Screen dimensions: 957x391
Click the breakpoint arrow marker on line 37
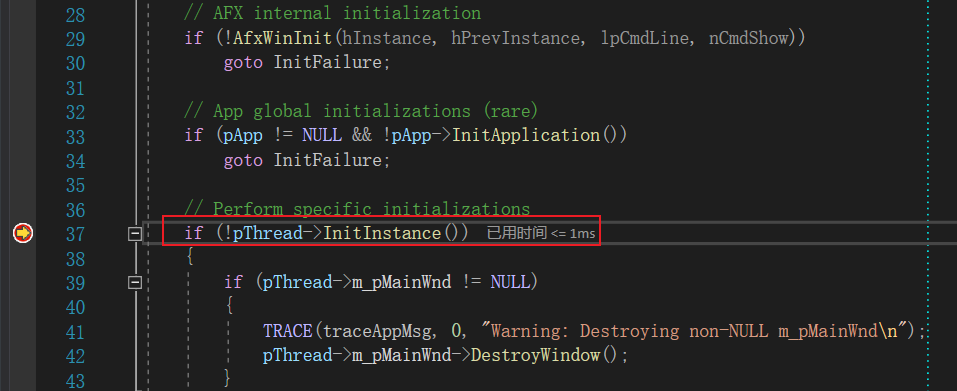pyautogui.click(x=23, y=233)
